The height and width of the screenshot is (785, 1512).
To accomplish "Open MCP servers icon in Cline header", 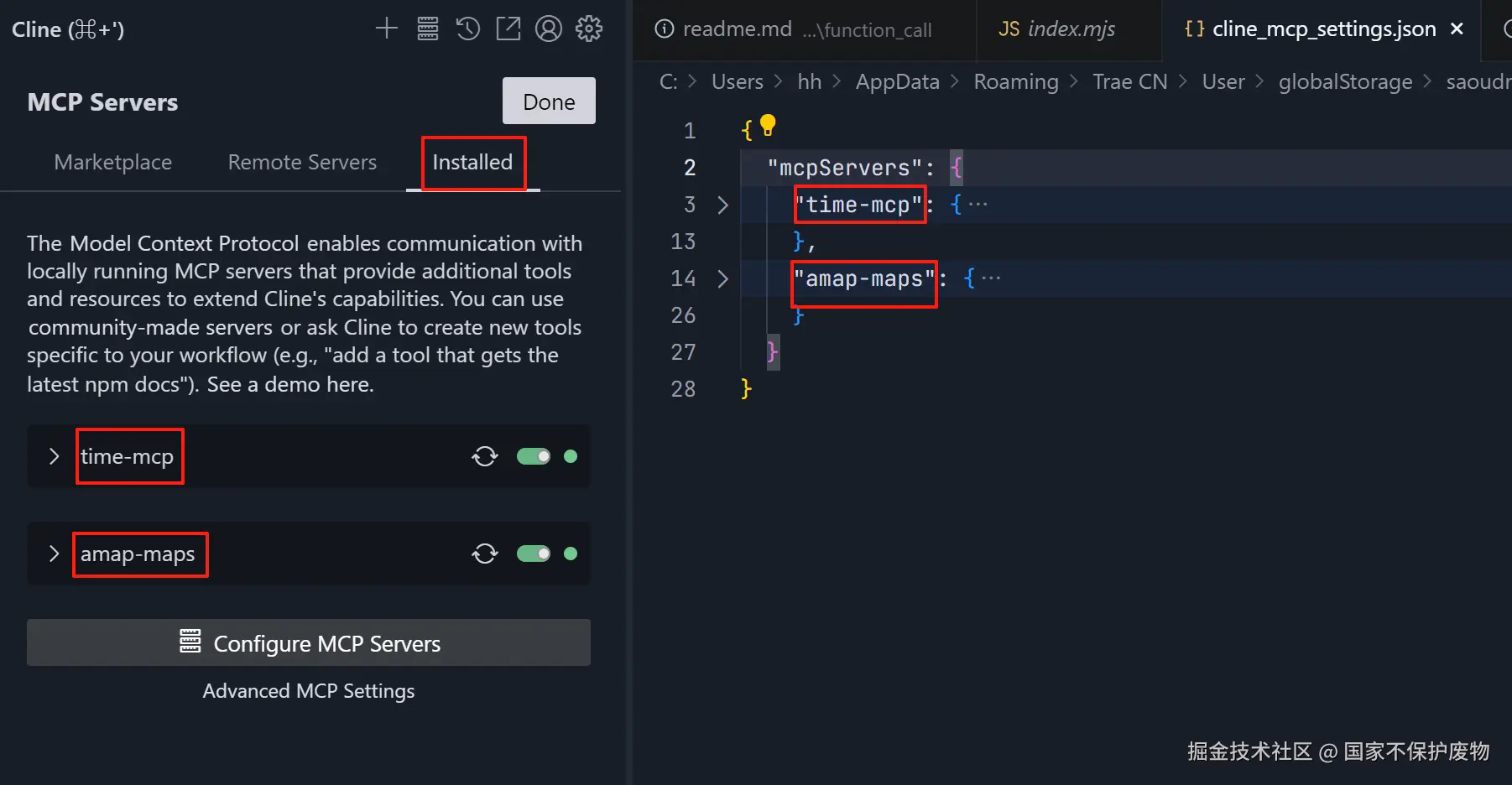I will point(428,29).
